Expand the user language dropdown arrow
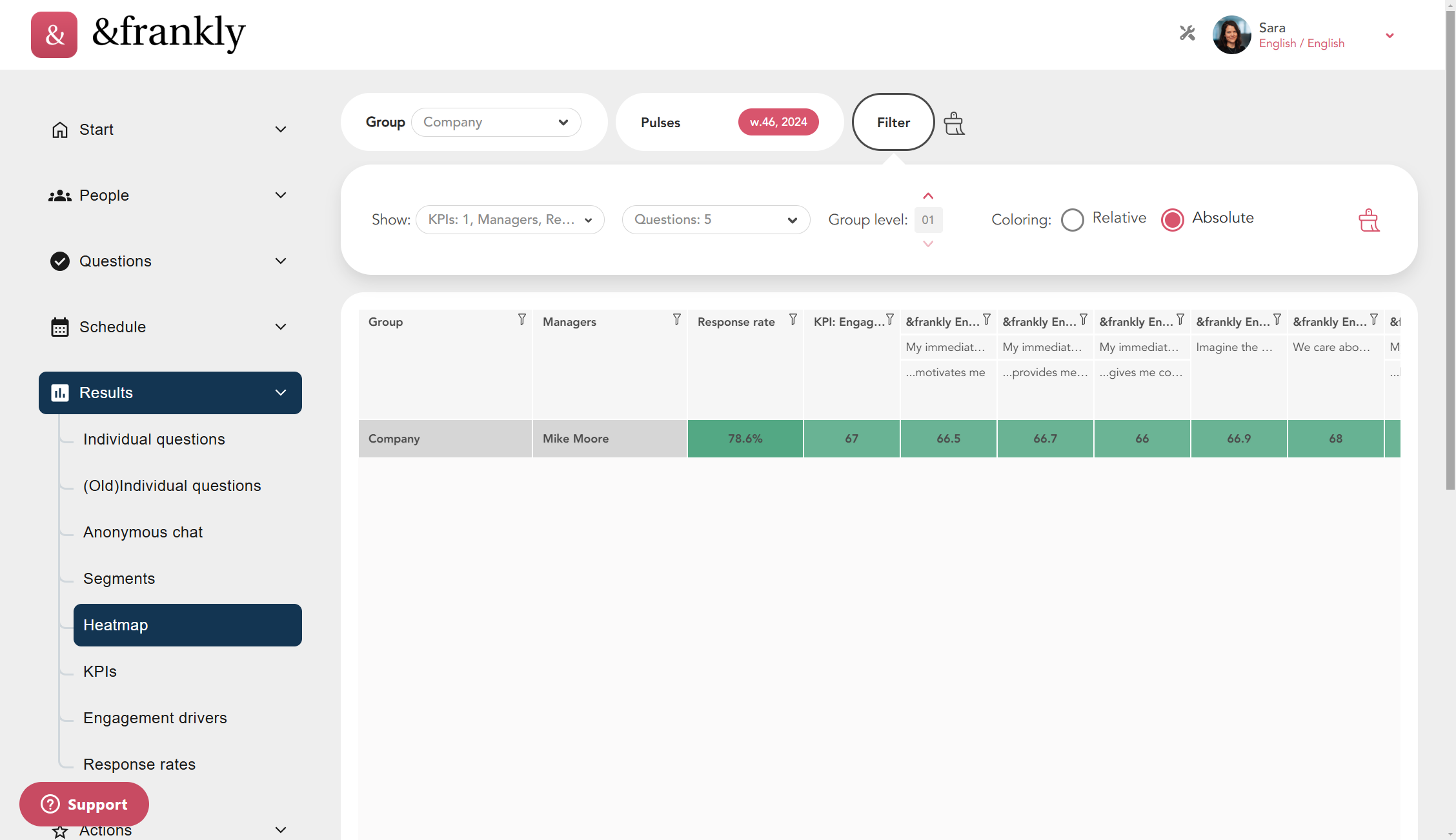The height and width of the screenshot is (840, 1456). click(1390, 35)
